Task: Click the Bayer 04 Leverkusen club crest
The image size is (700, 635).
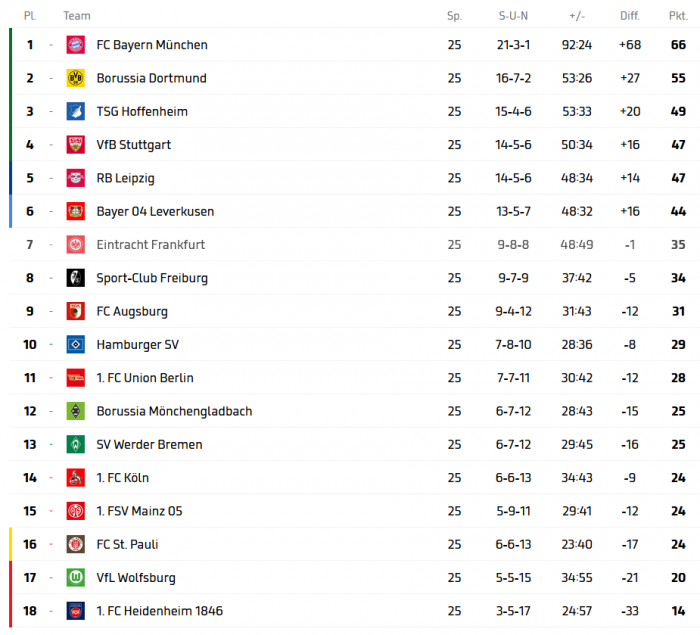Action: point(75,211)
